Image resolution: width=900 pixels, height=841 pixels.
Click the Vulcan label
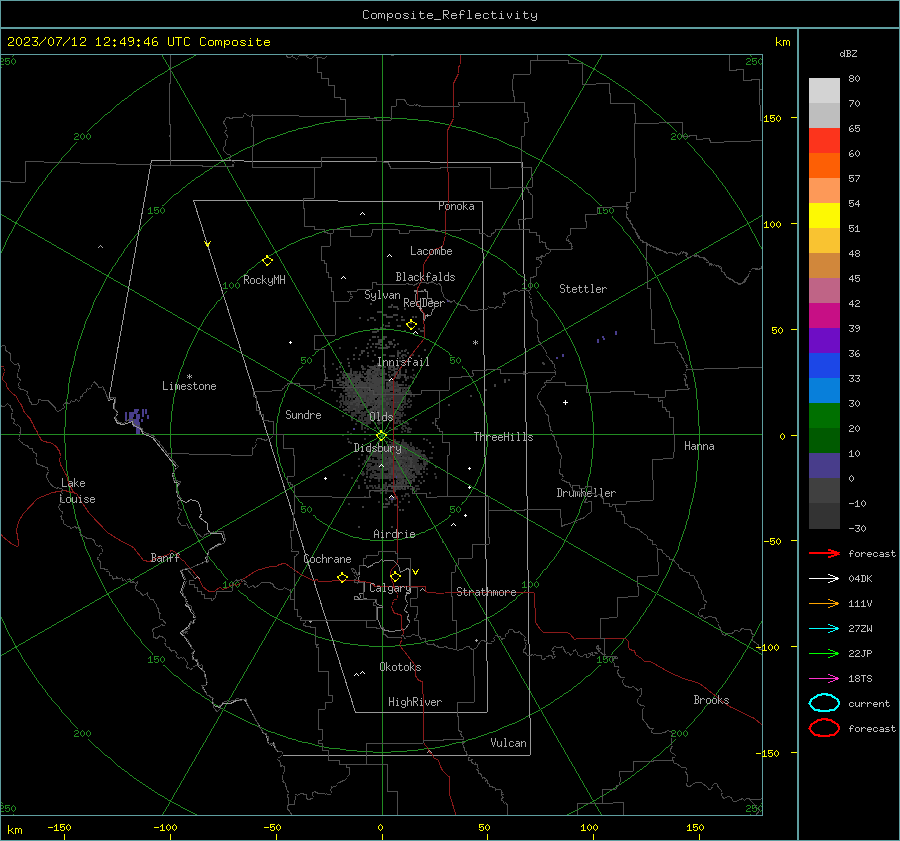[x=508, y=743]
